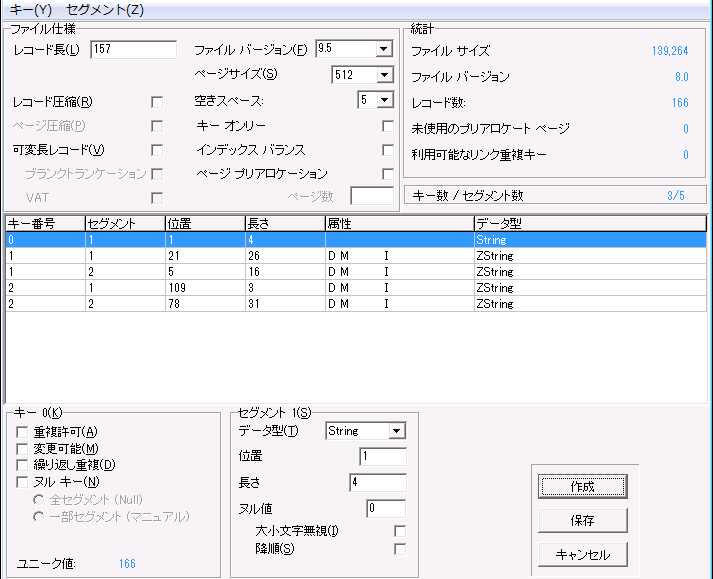Image resolution: width=713 pixels, height=579 pixels.
Task: Open the キー(Y) menu
Action: tap(29, 10)
